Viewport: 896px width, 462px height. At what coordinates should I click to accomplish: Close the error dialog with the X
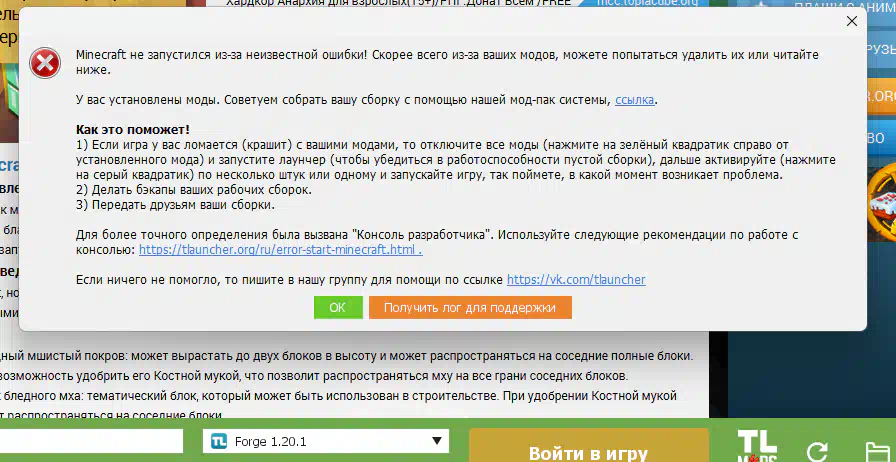852,20
